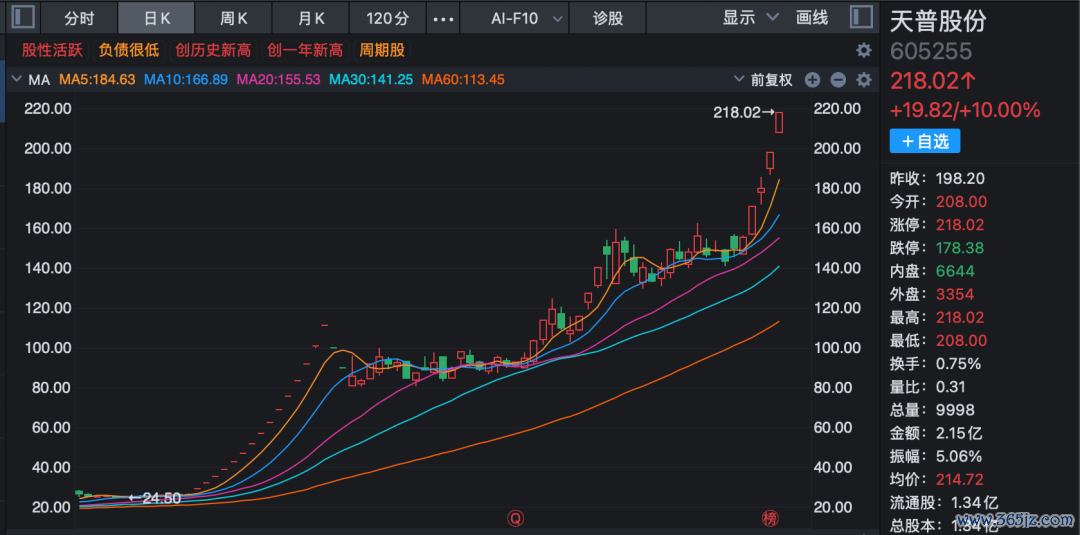Screen dimensions: 1080x535
Task: Toggle the right sidebar panel icon
Action: pyautogui.click(x=859, y=17)
